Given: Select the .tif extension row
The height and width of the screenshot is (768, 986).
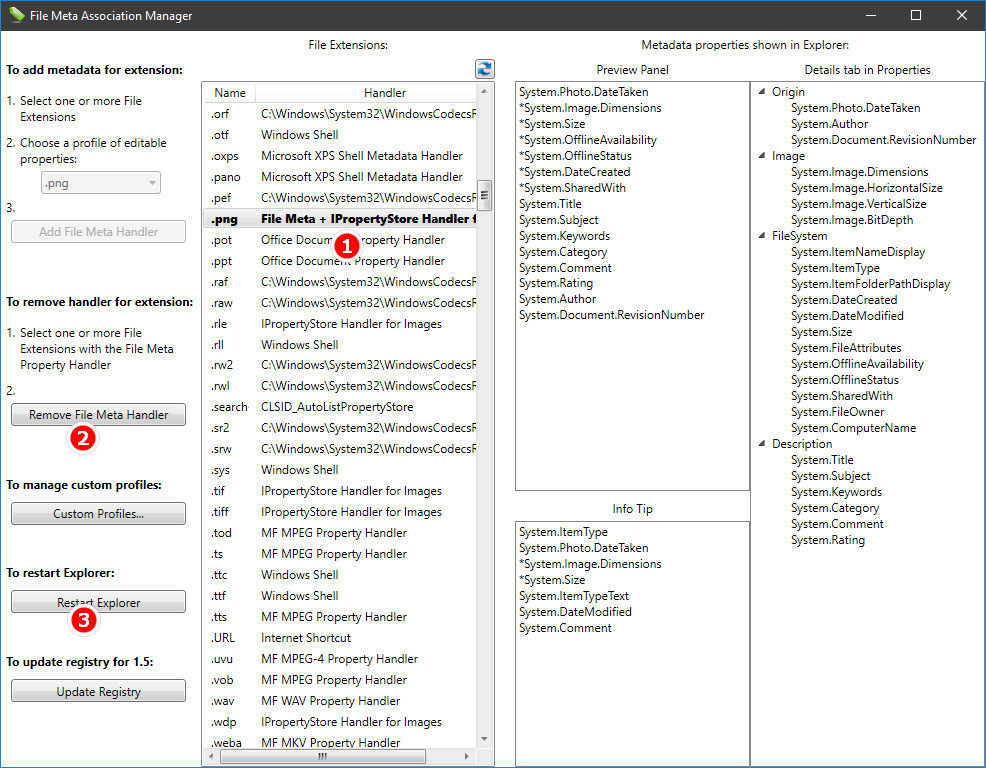Looking at the screenshot, I should coord(340,491).
